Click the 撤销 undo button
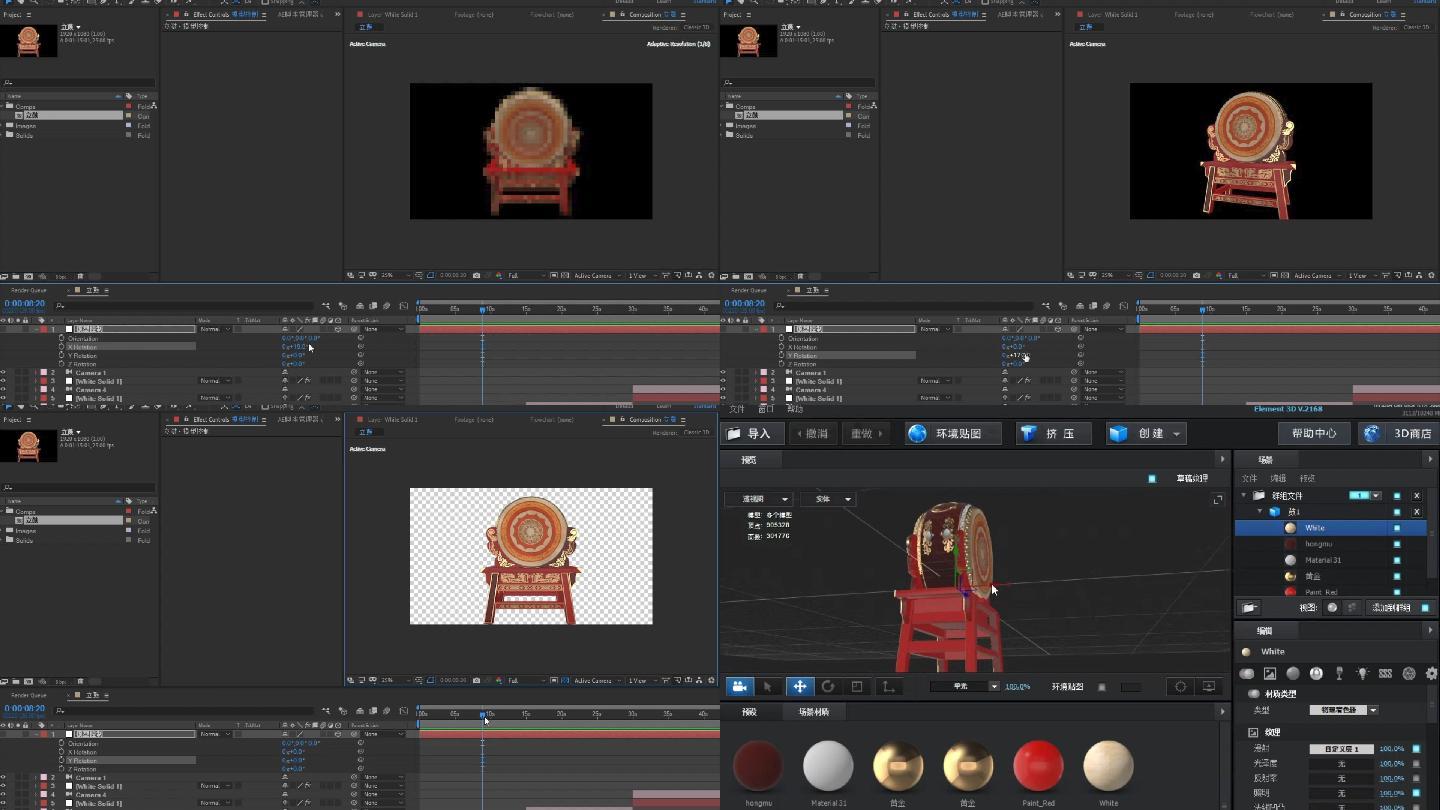This screenshot has width=1440, height=810. point(812,433)
